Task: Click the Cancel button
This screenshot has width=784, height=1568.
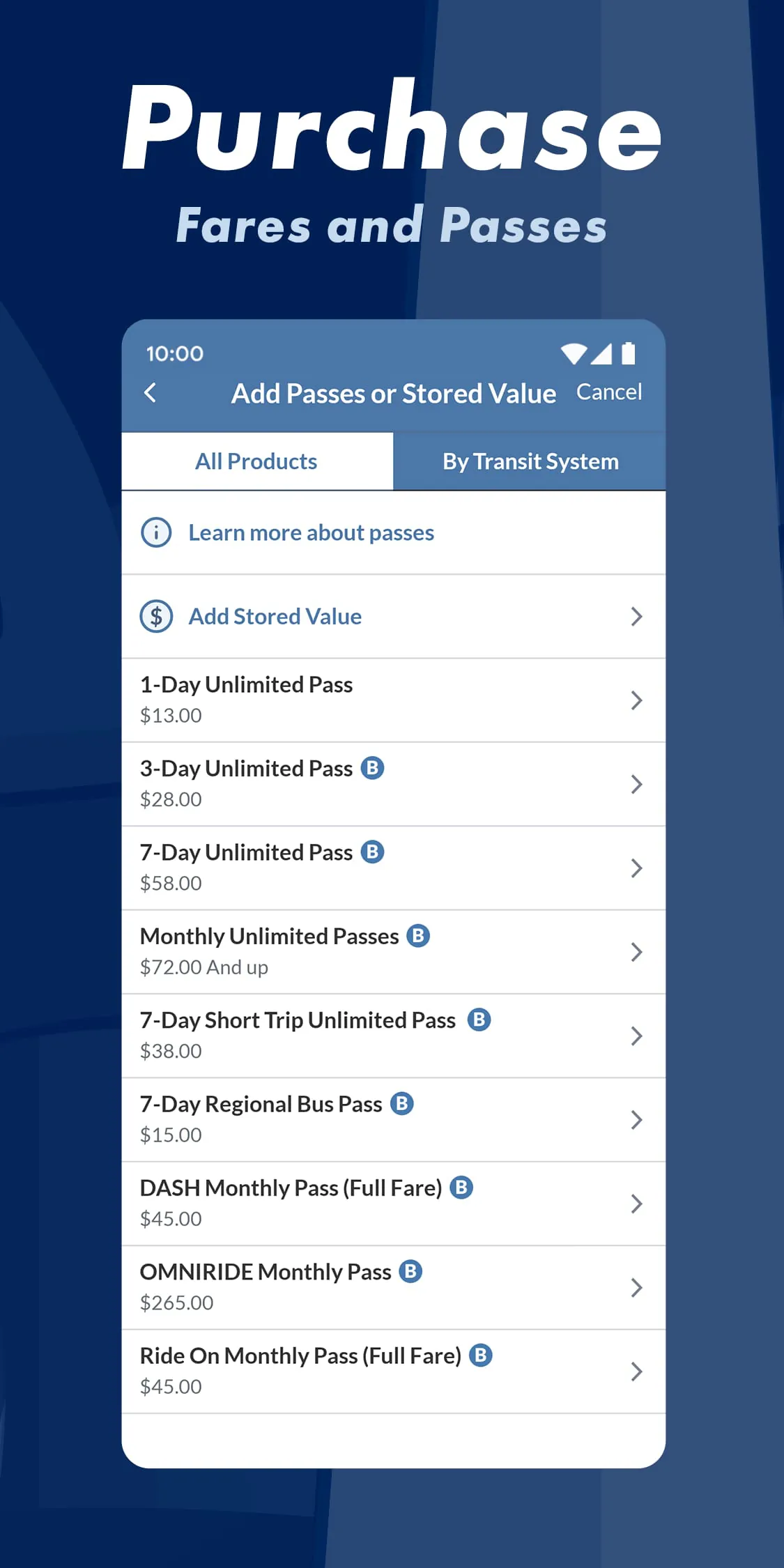Action: pos(609,392)
